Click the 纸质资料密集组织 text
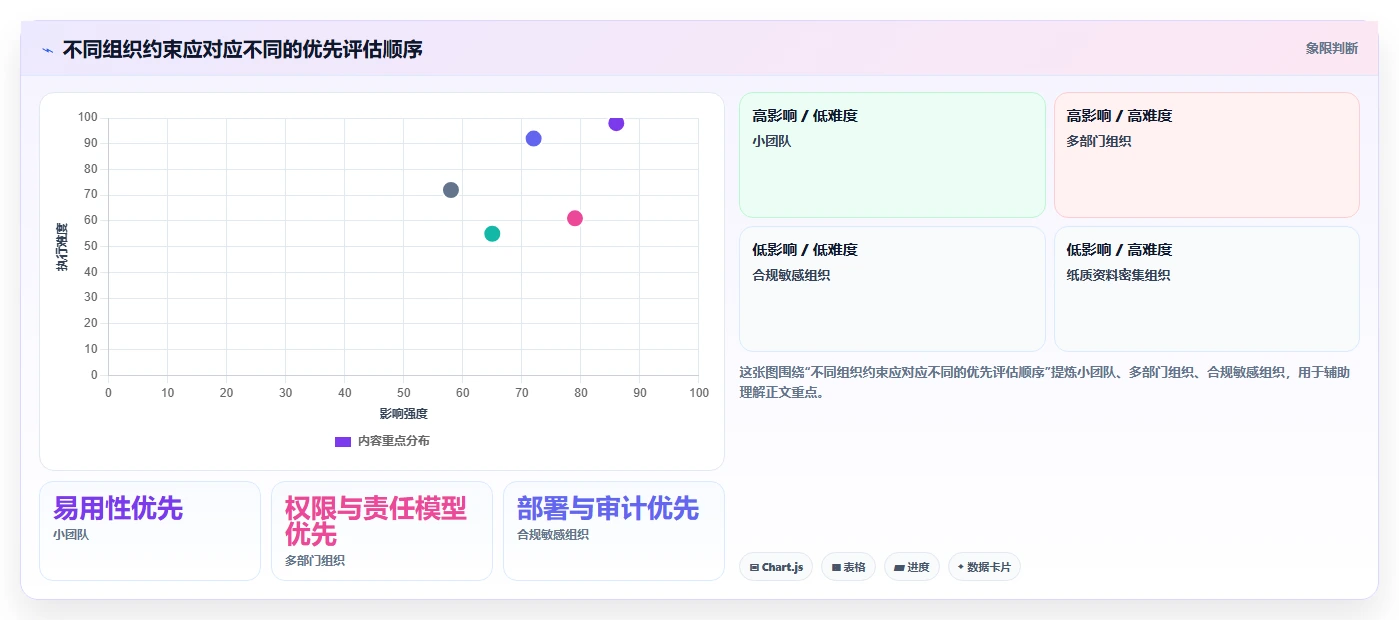 [1118, 275]
